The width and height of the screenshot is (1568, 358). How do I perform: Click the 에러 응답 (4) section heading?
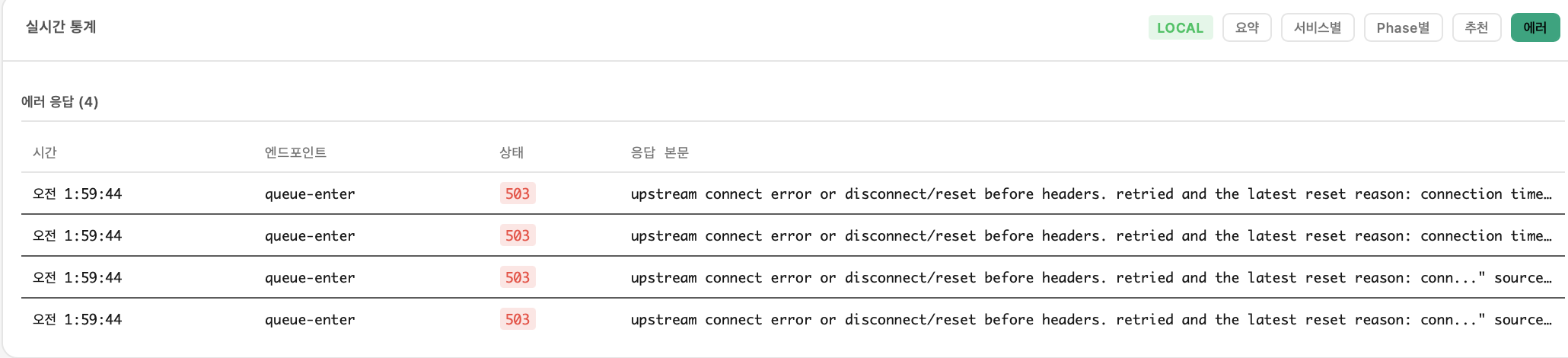60,102
